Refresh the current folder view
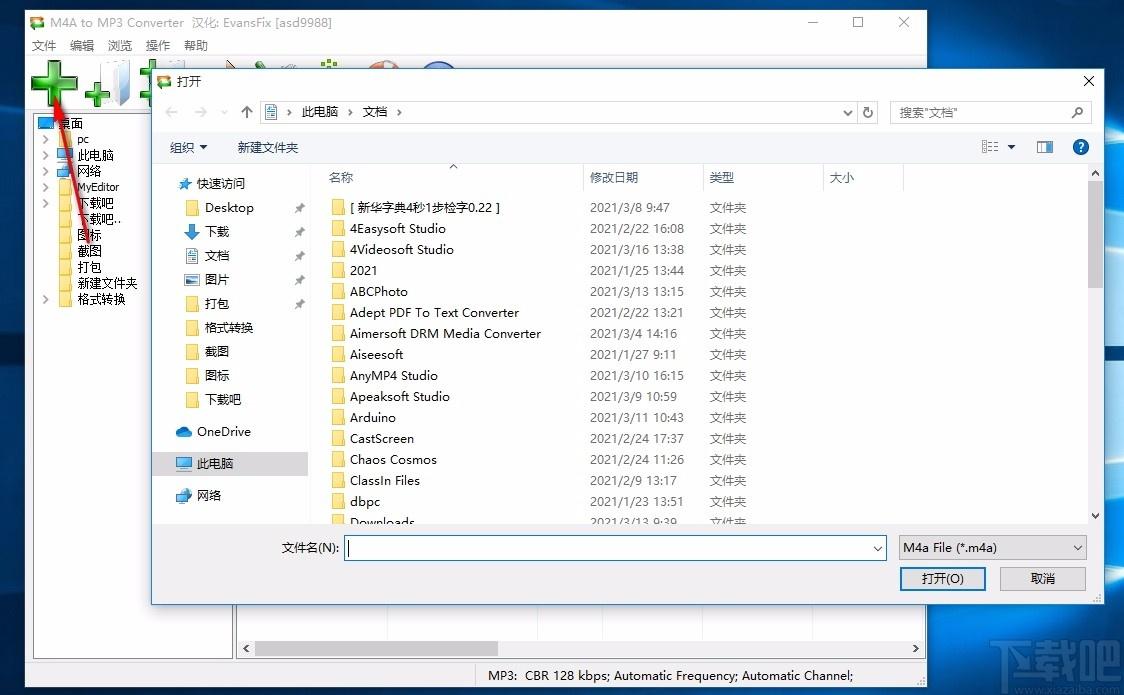 (x=867, y=112)
